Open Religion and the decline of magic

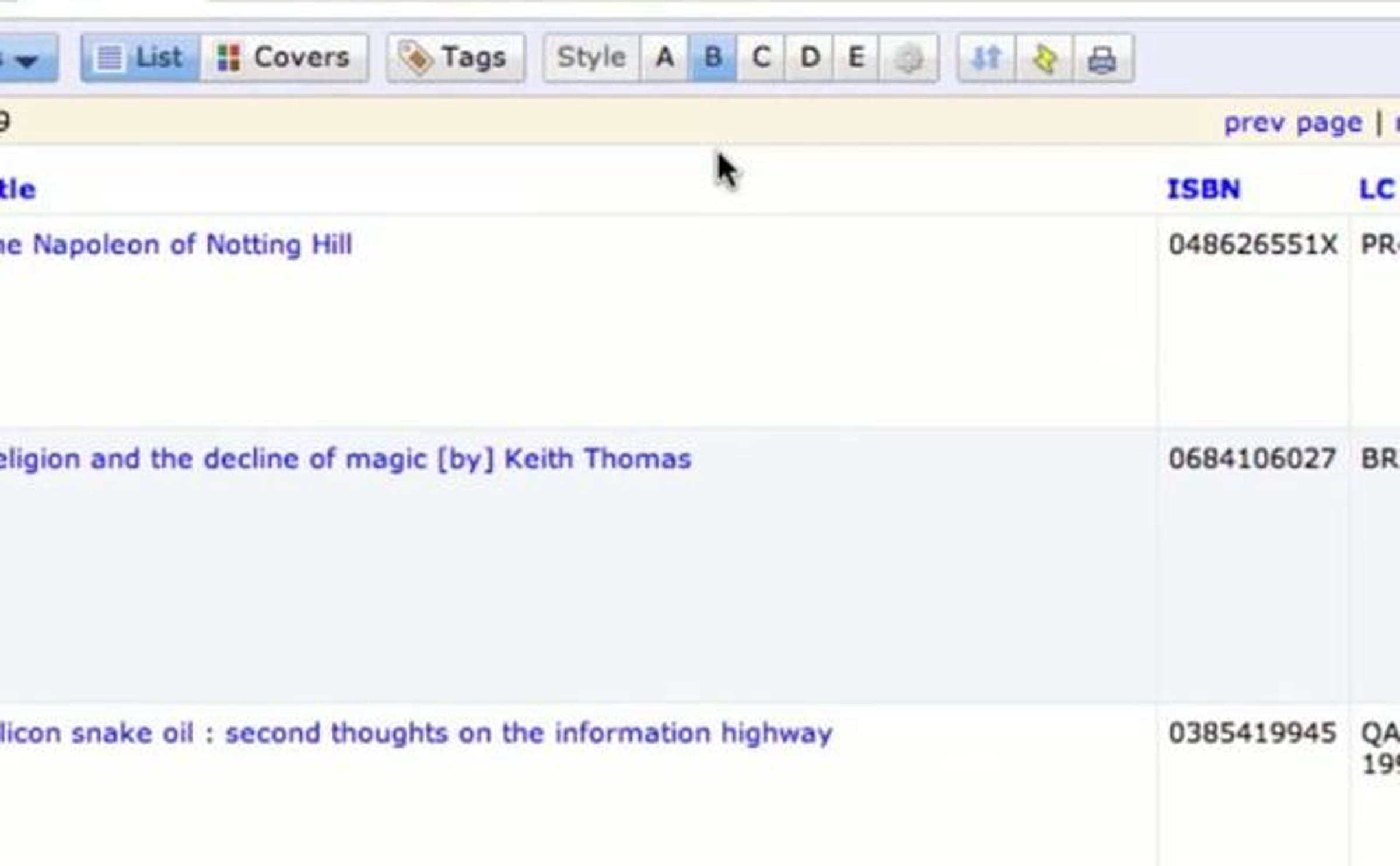[x=344, y=459]
